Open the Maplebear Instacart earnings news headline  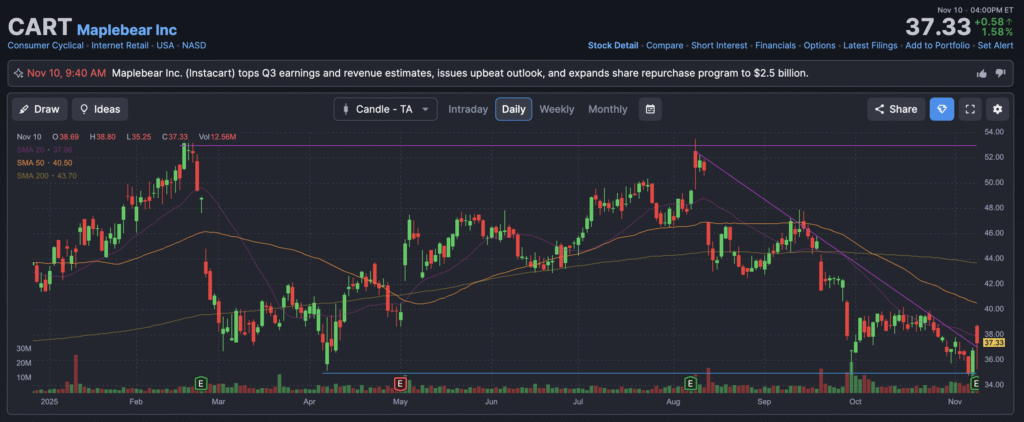pos(460,73)
